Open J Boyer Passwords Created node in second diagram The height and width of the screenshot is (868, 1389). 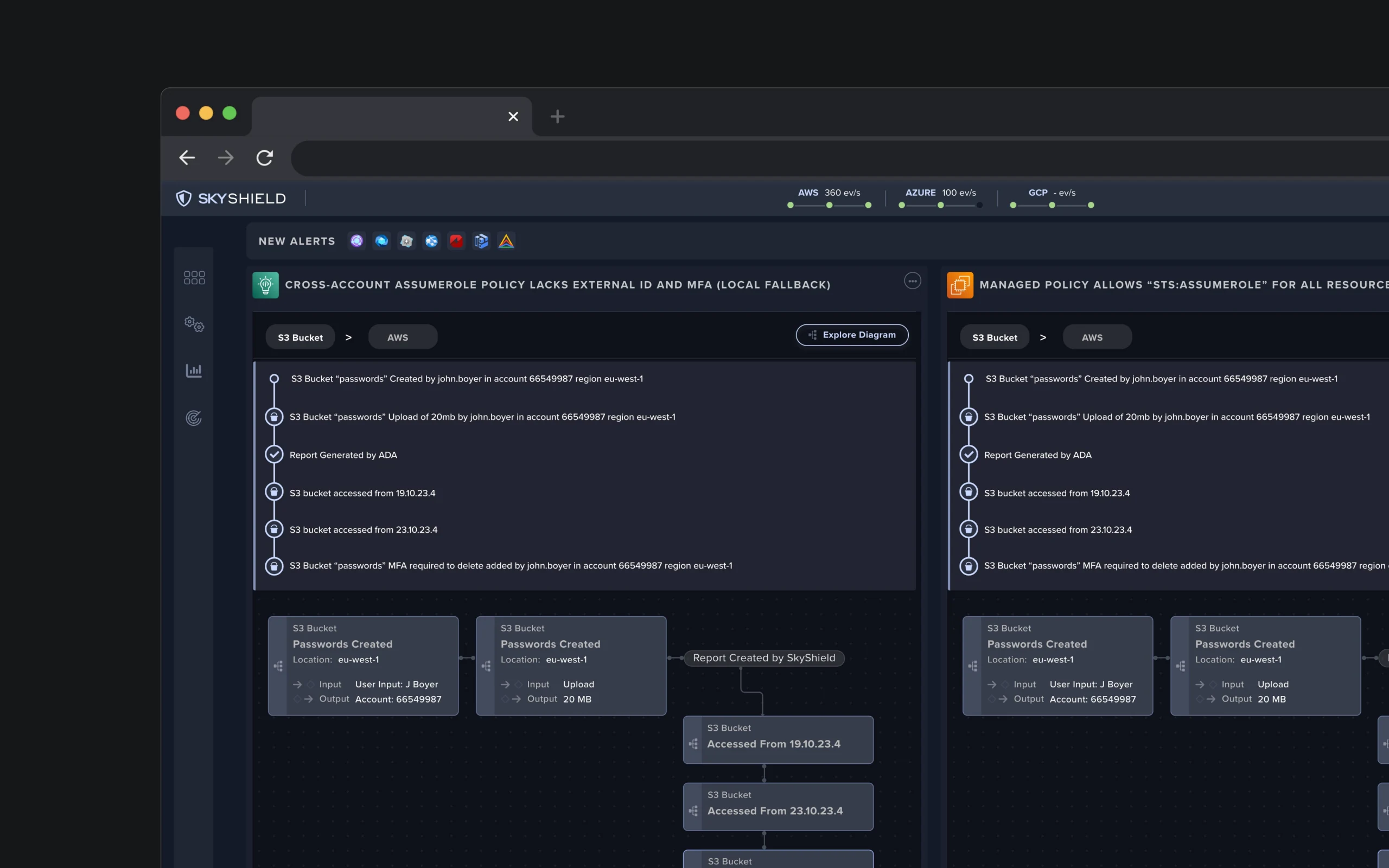[x=1058, y=666]
